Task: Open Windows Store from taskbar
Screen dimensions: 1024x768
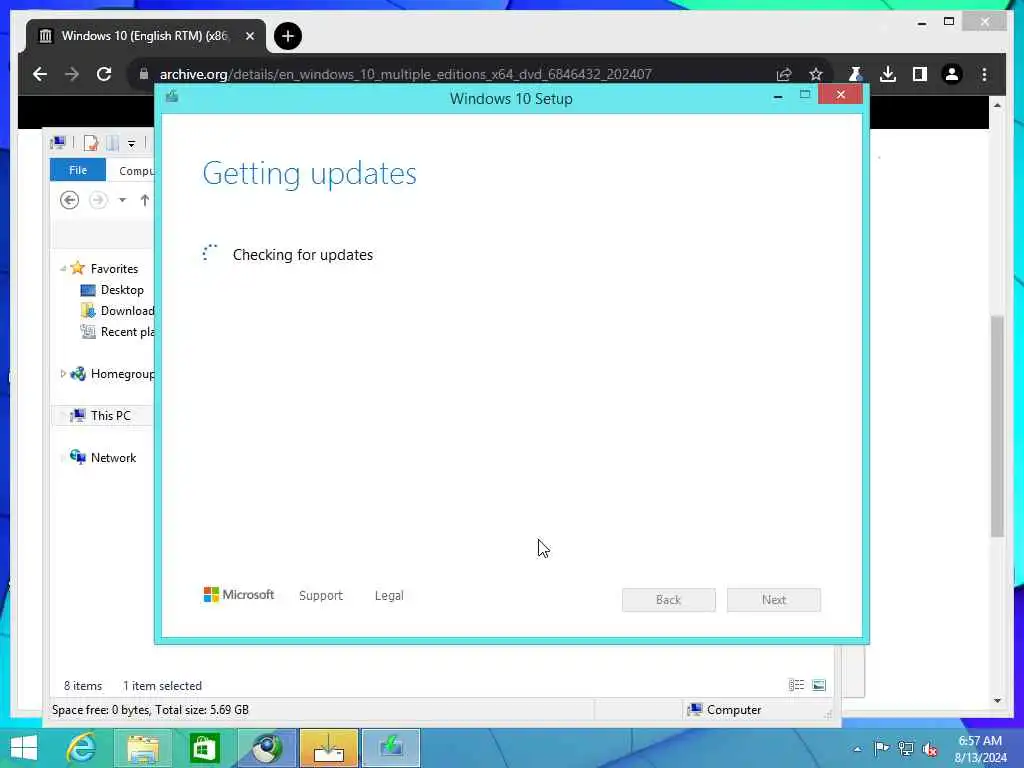Action: pyautogui.click(x=204, y=748)
